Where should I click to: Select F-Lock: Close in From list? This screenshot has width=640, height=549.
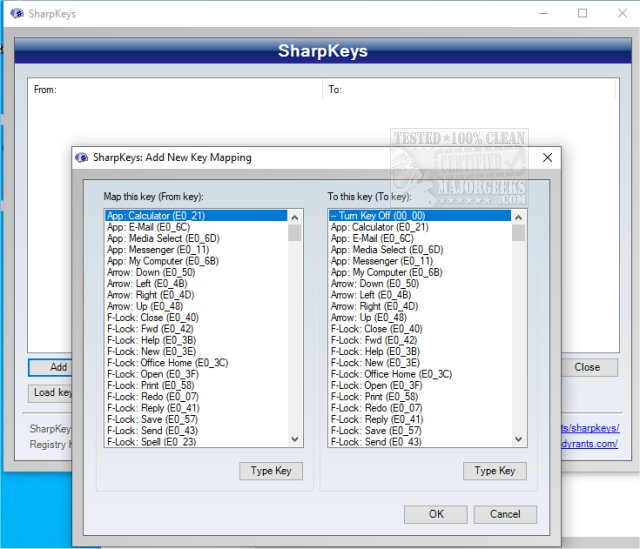click(x=196, y=318)
